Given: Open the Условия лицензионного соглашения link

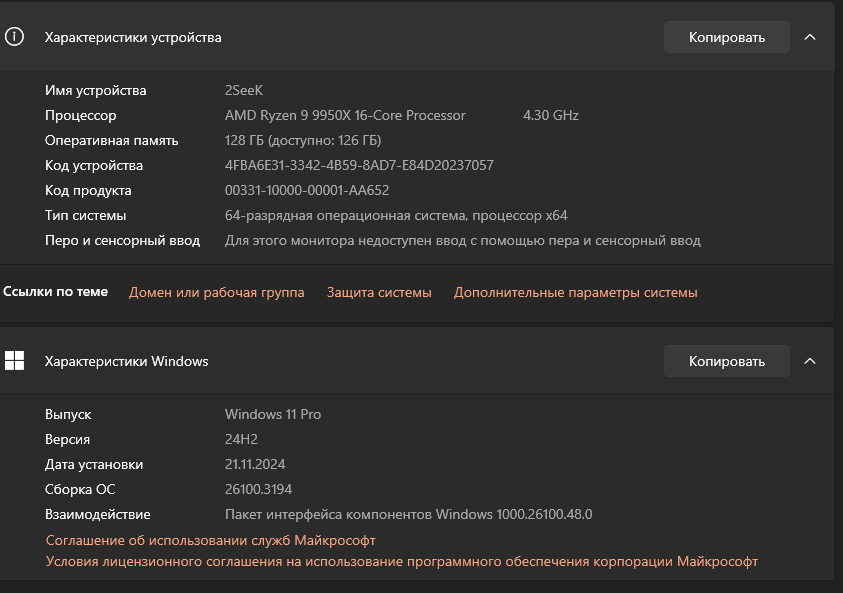Looking at the screenshot, I should pyautogui.click(x=402, y=561).
